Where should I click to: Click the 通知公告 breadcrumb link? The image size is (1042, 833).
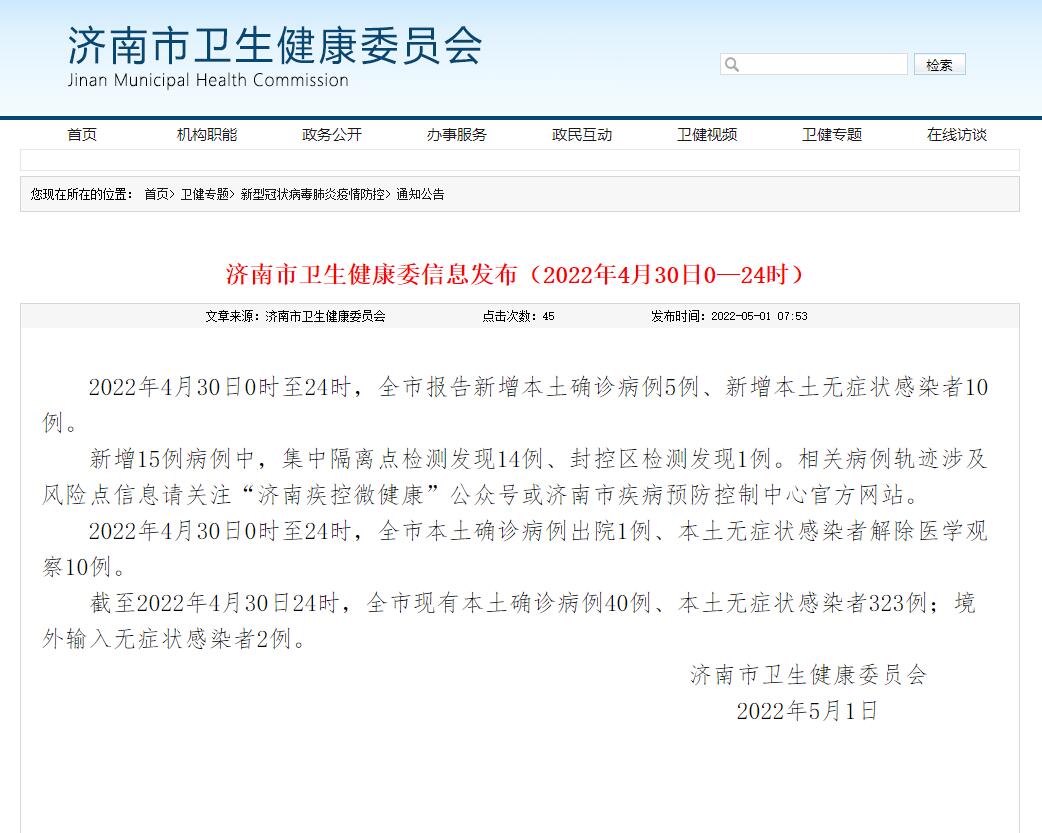(421, 194)
